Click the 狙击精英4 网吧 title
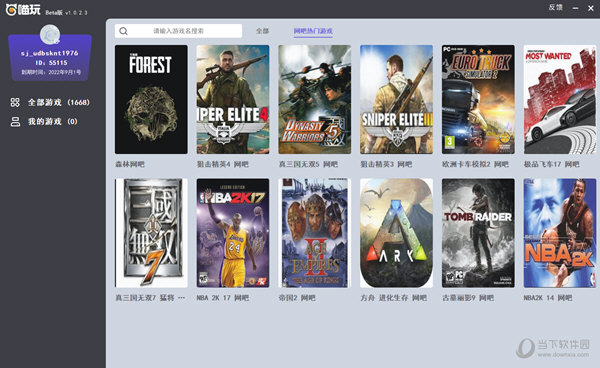 (223, 164)
